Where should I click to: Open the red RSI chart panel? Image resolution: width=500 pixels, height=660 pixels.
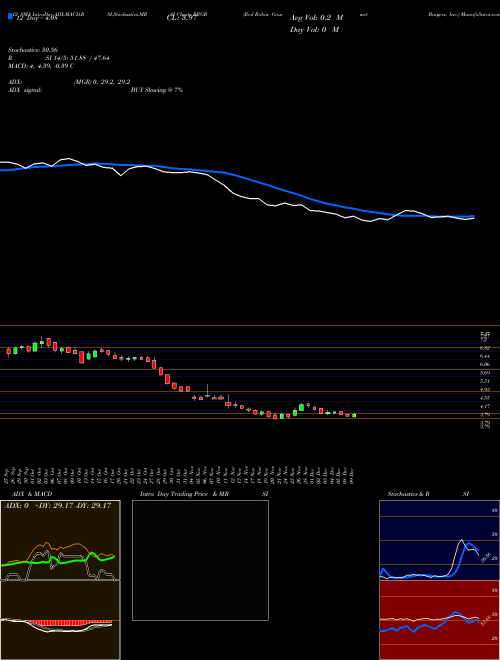pos(439,620)
